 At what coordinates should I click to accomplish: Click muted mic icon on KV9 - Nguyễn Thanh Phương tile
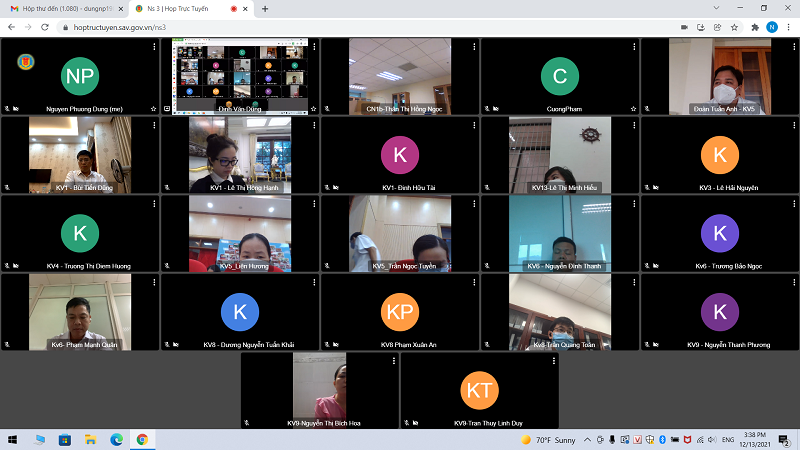647,344
